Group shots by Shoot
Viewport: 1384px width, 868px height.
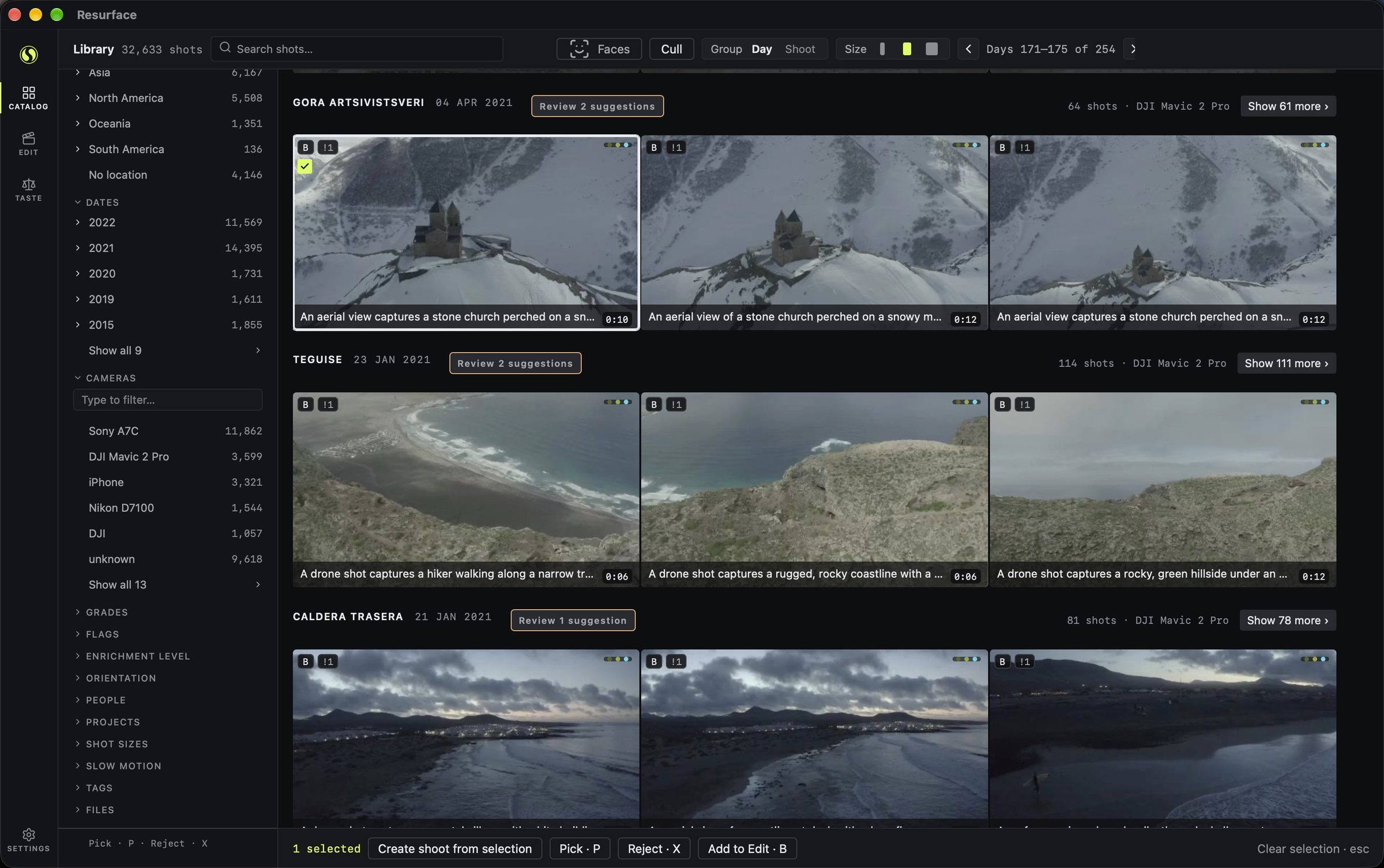(x=800, y=49)
